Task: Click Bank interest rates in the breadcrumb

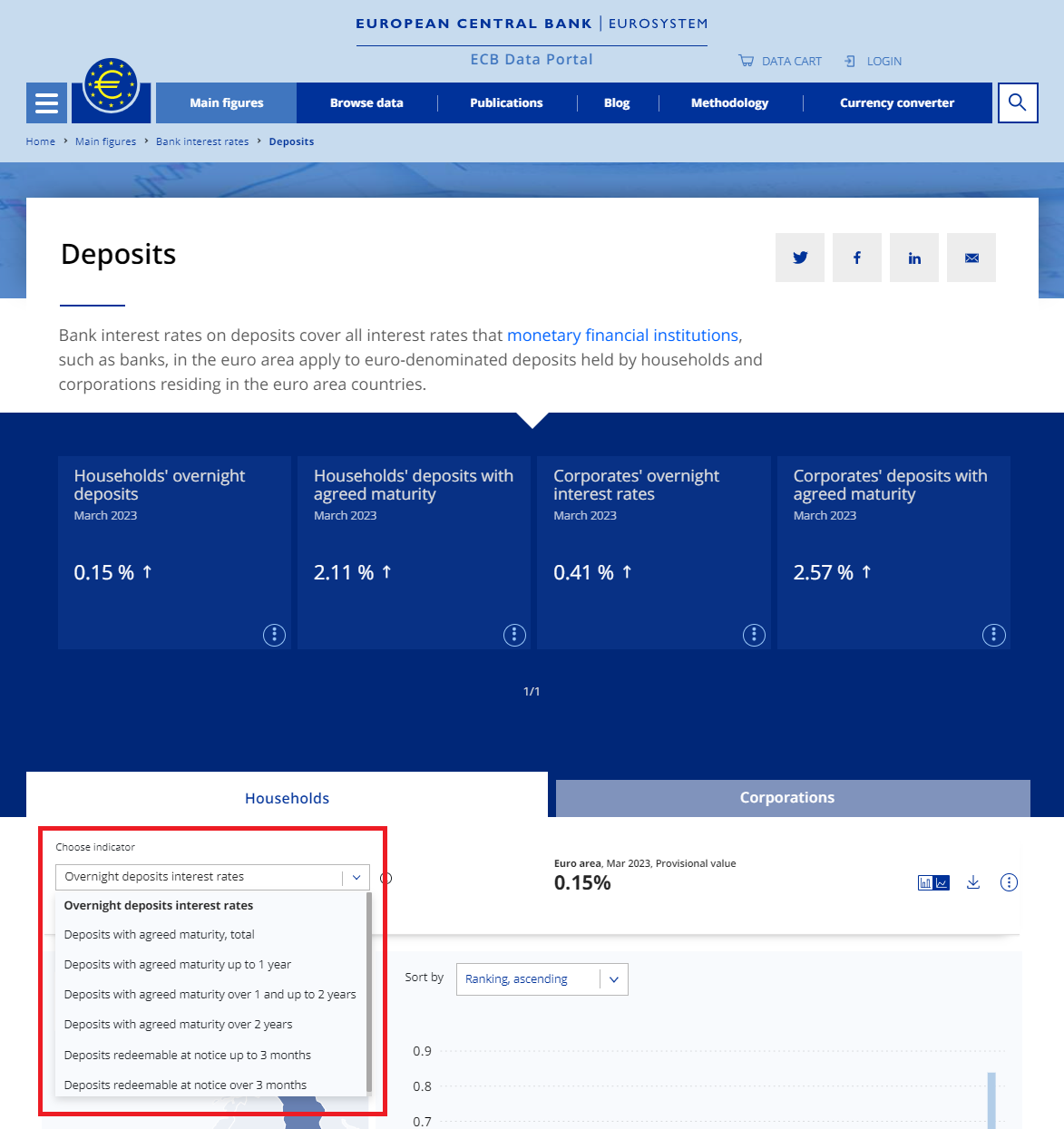Action: tap(202, 141)
